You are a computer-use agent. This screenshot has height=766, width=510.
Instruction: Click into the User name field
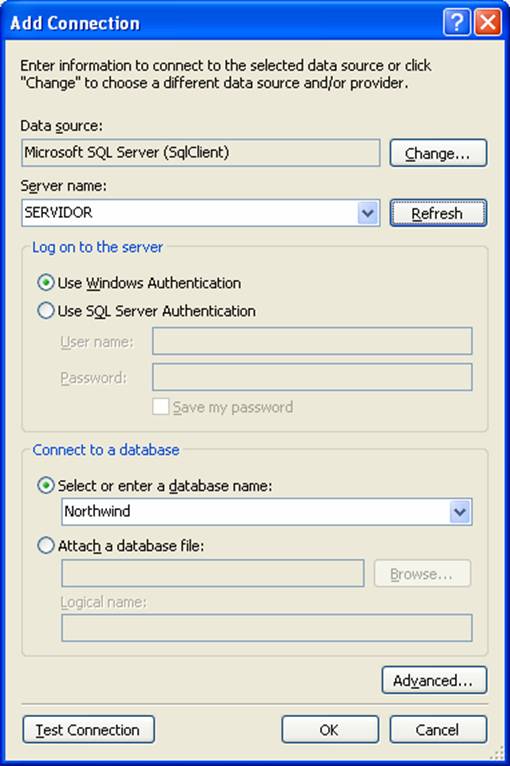tap(312, 341)
